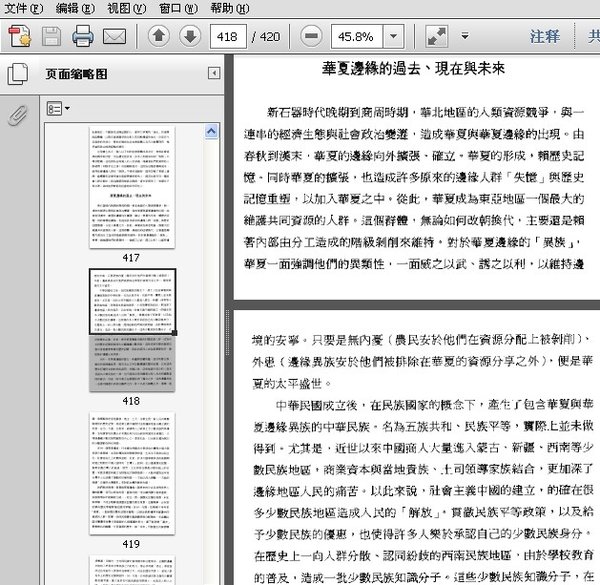Toggle full-screen read mode arrows icon

(437, 37)
